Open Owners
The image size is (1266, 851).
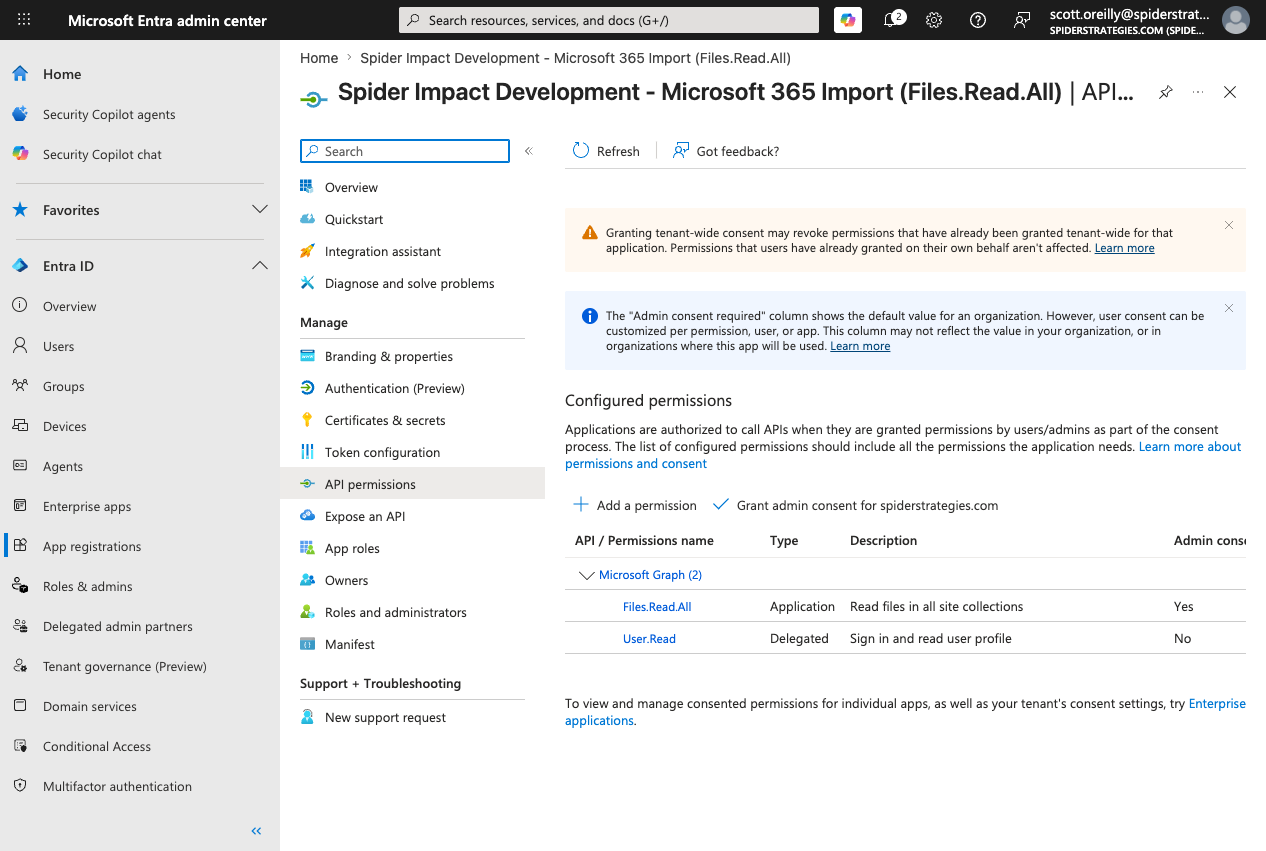346,580
